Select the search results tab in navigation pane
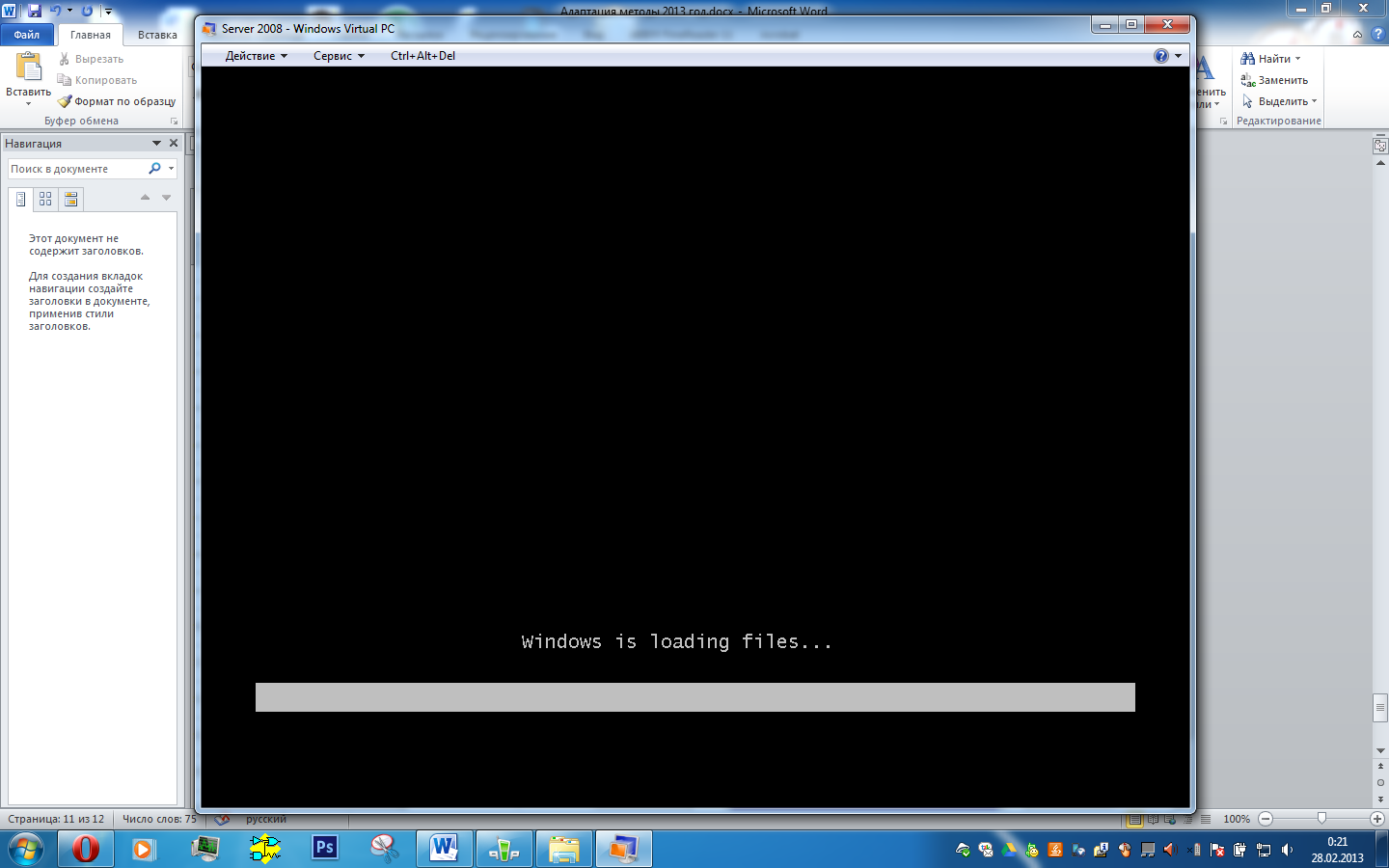 pyautogui.click(x=70, y=200)
